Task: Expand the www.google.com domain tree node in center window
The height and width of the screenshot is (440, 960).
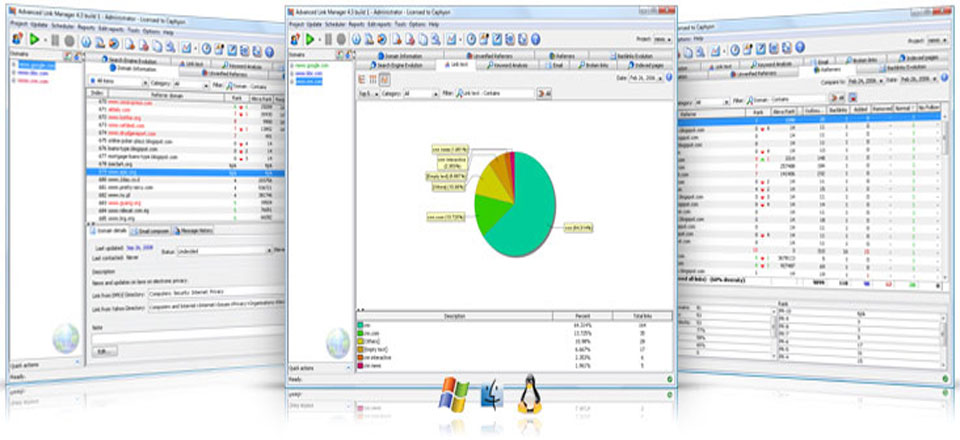Action: 290,64
